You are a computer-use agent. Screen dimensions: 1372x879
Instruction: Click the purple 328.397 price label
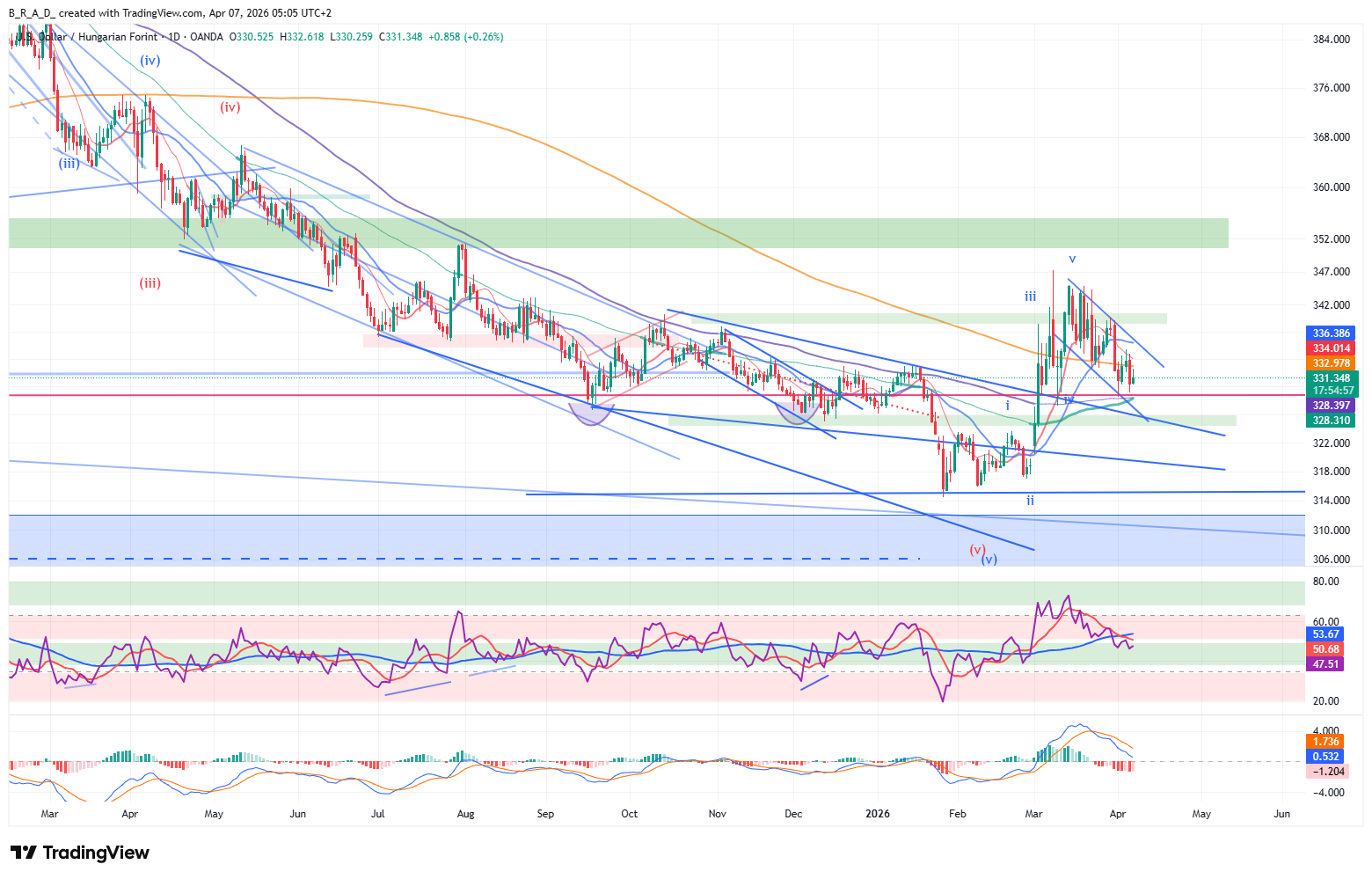point(1331,406)
